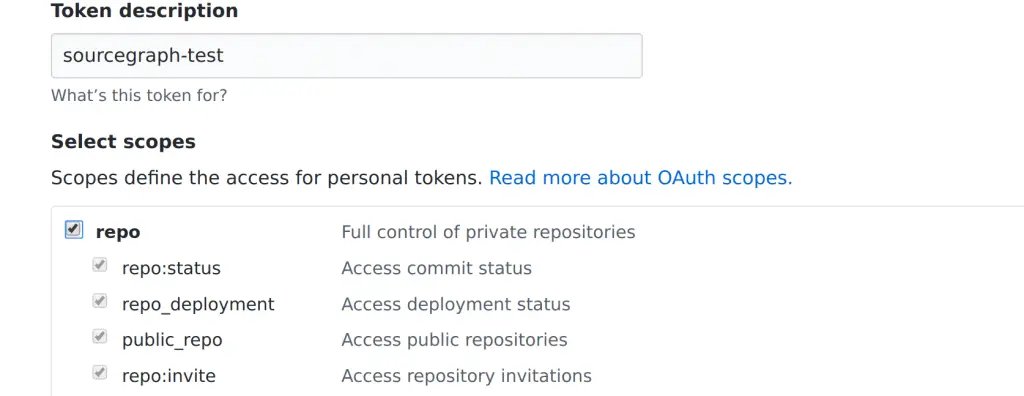Click the Select scopes heading
1024x396 pixels.
[123, 142]
